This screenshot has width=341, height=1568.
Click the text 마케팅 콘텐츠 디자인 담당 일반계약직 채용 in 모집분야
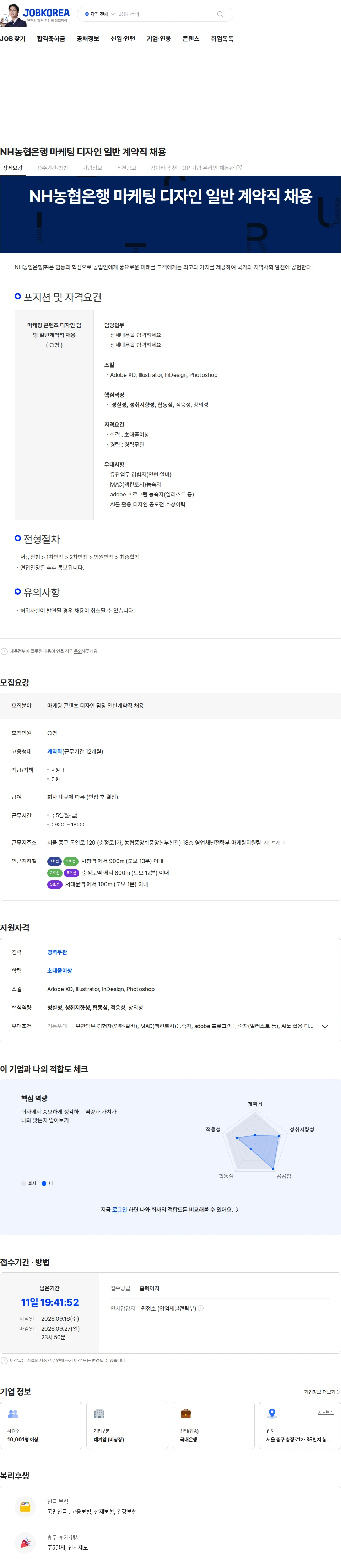pos(96,706)
